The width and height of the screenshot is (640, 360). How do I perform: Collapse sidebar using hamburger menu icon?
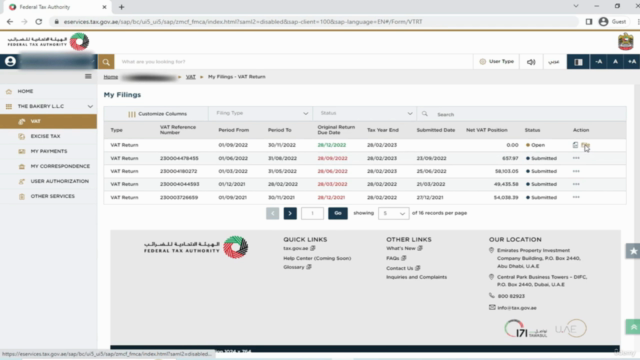click(x=88, y=76)
